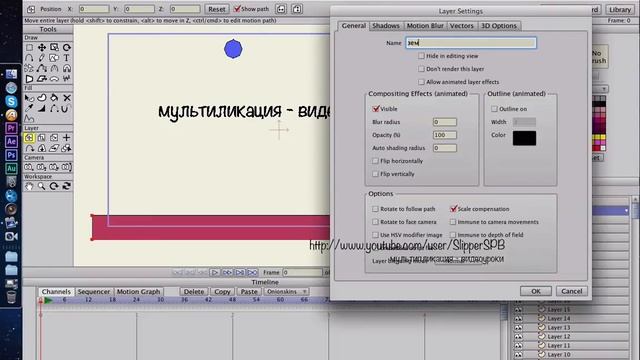Screen dimensions: 640x360
Task: Open Adobe Premiere Pro from the dock
Action: (x=11, y=128)
